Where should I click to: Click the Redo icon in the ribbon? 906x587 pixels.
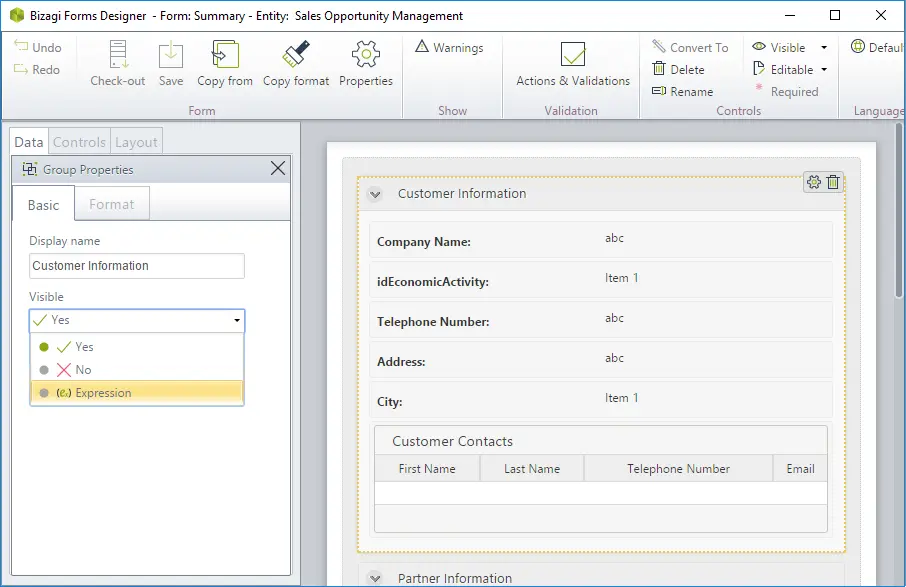(x=21, y=69)
